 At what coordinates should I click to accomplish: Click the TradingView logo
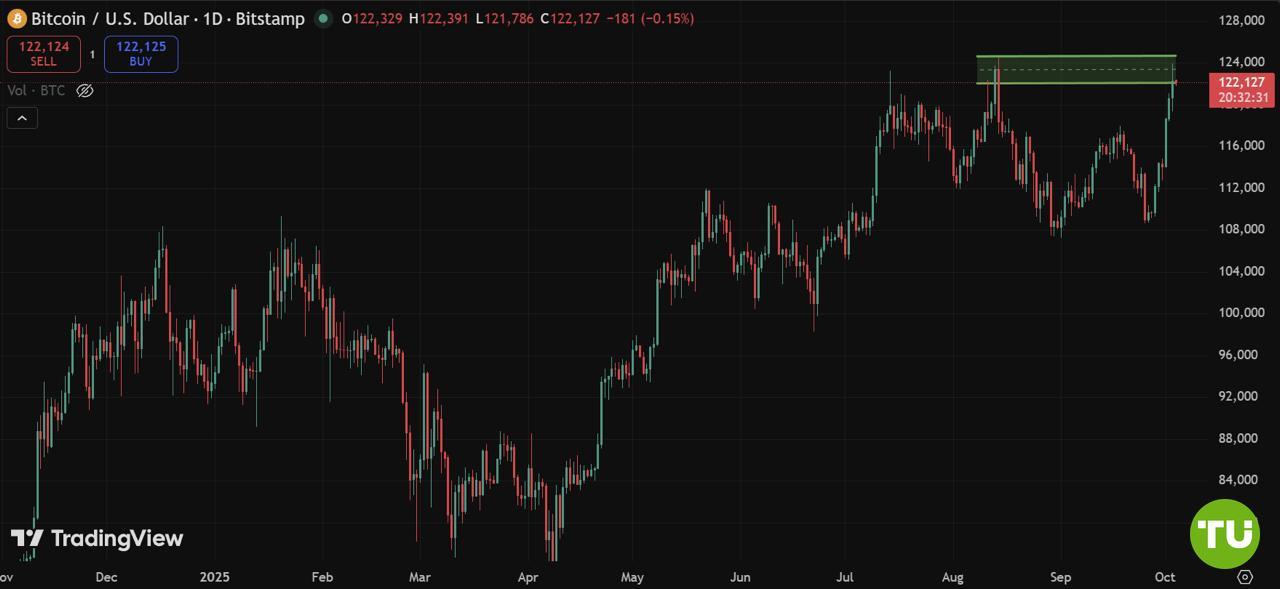(x=97, y=539)
